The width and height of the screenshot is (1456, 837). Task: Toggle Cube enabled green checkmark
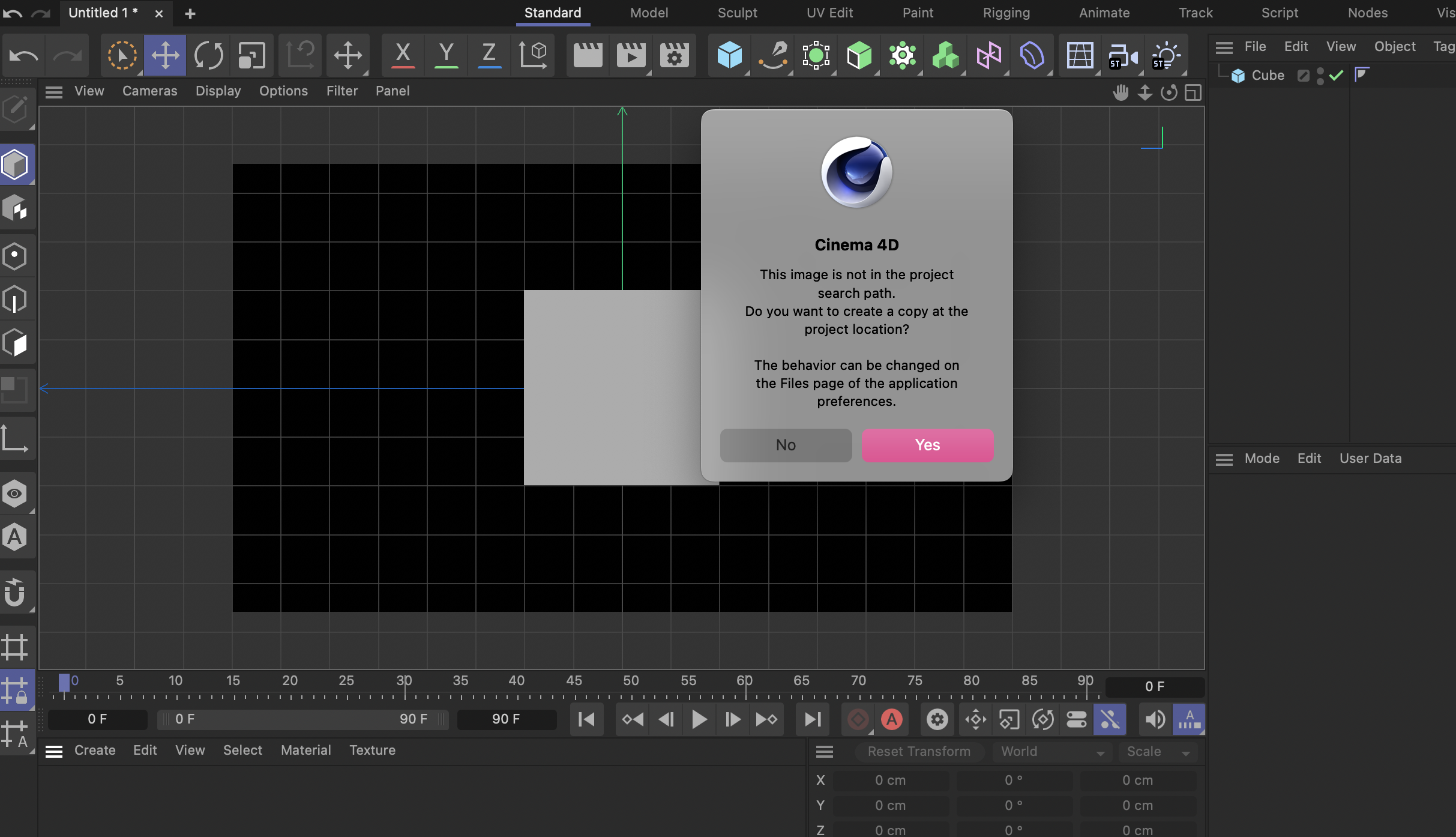[1336, 75]
